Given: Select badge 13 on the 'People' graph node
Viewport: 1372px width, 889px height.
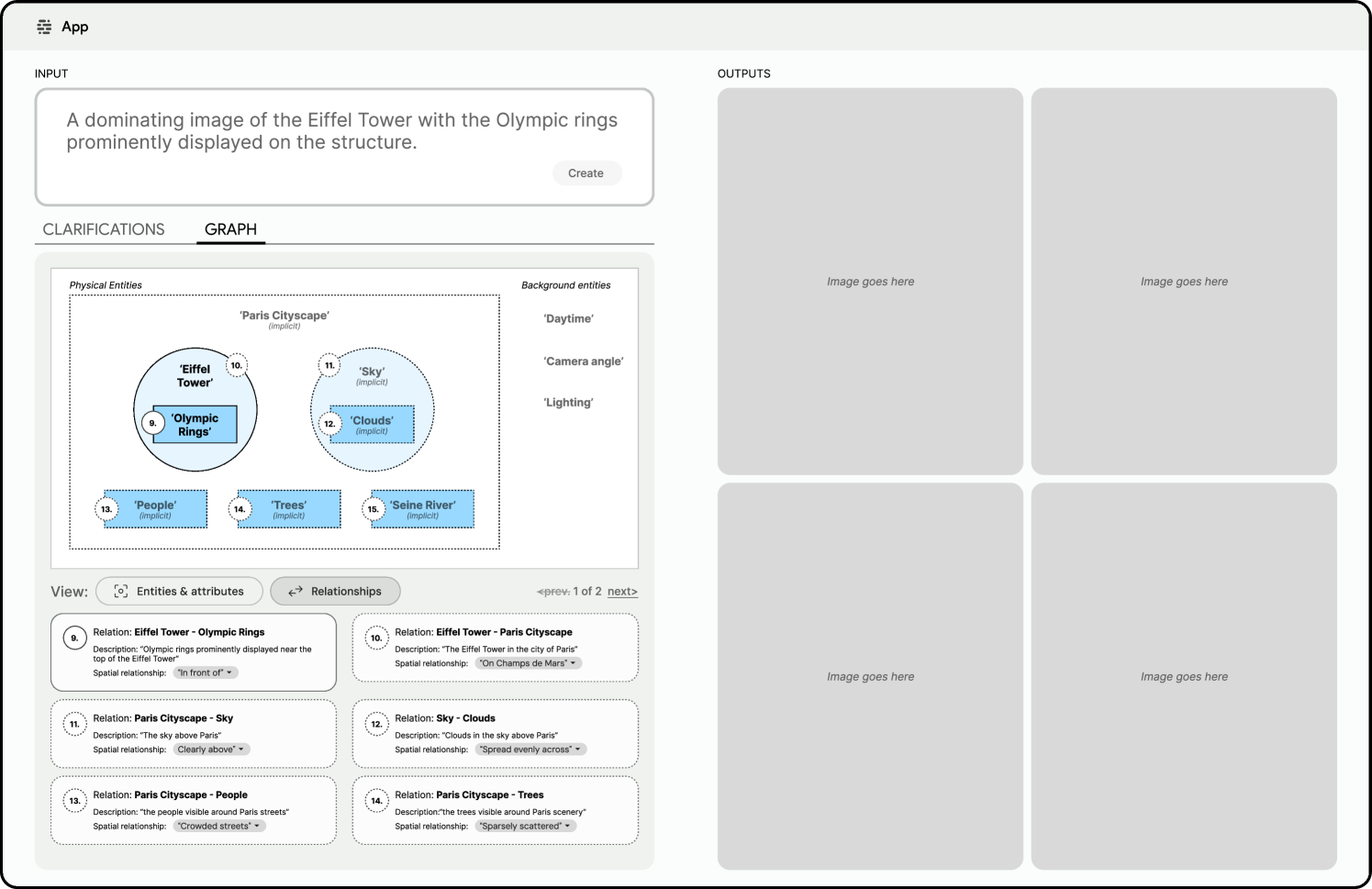Looking at the screenshot, I should click(x=106, y=509).
